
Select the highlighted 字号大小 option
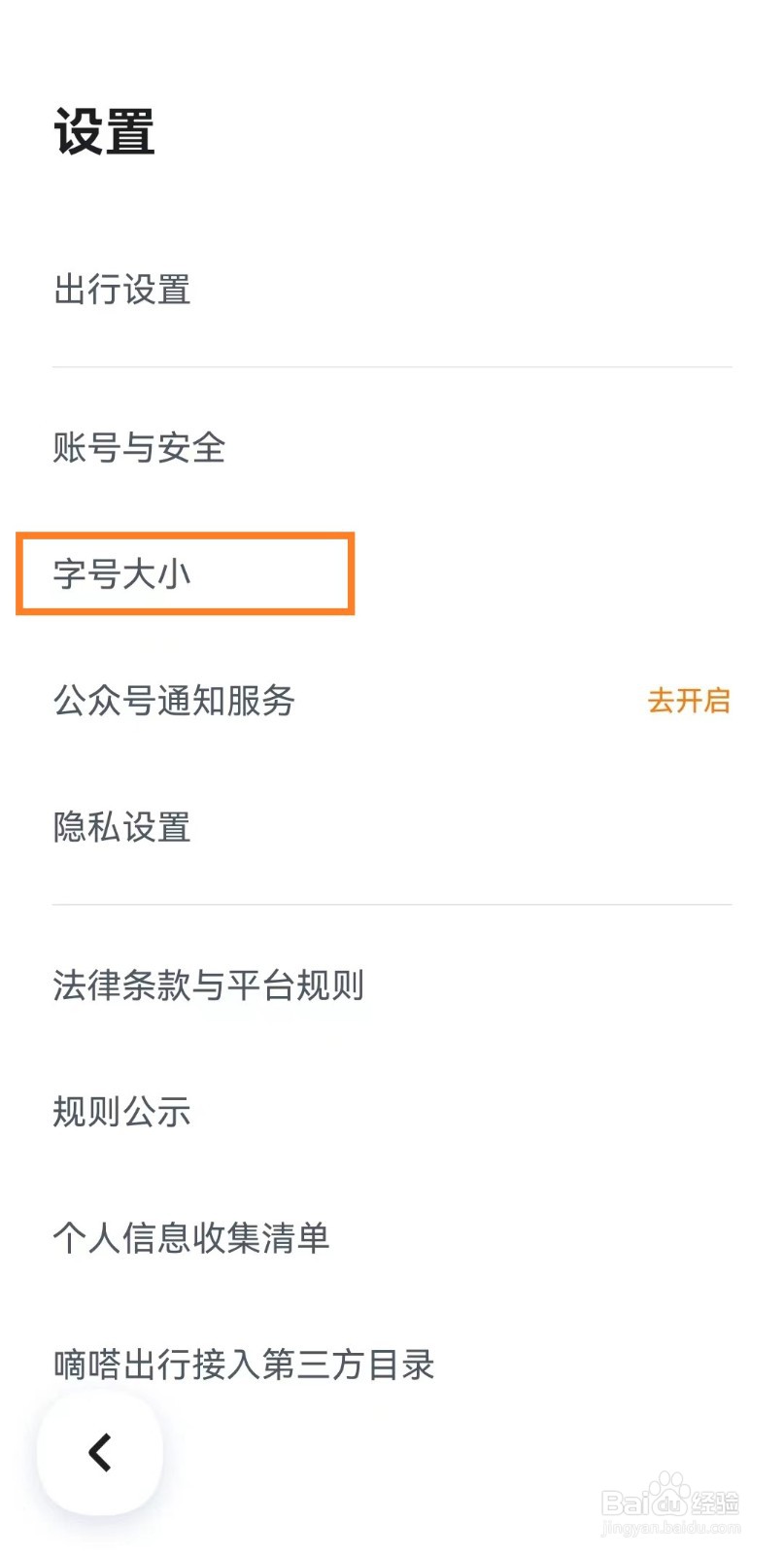point(122,573)
